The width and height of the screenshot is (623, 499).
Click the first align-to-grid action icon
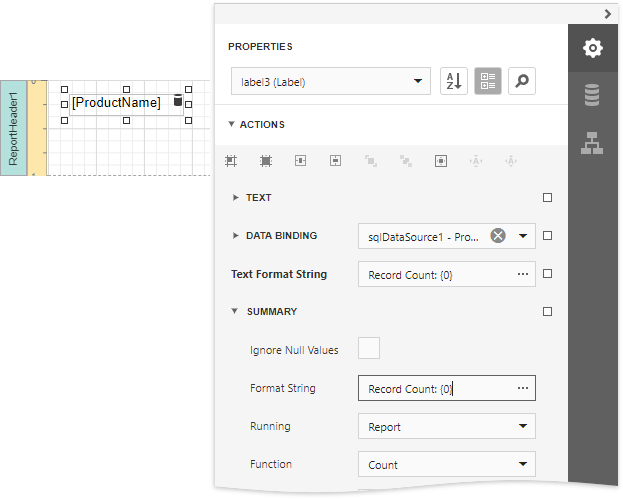click(x=231, y=160)
